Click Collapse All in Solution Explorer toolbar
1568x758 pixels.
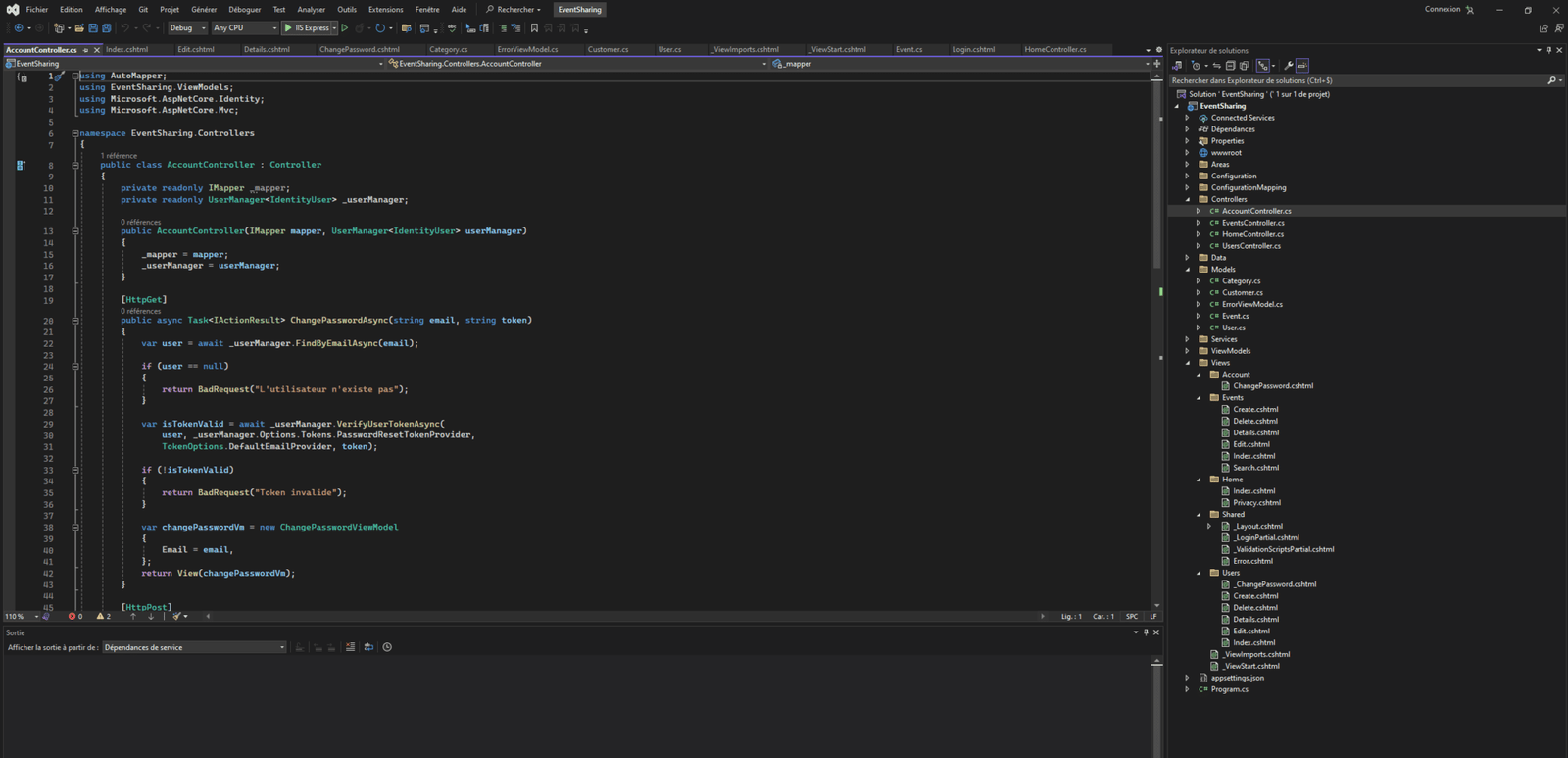point(1230,66)
